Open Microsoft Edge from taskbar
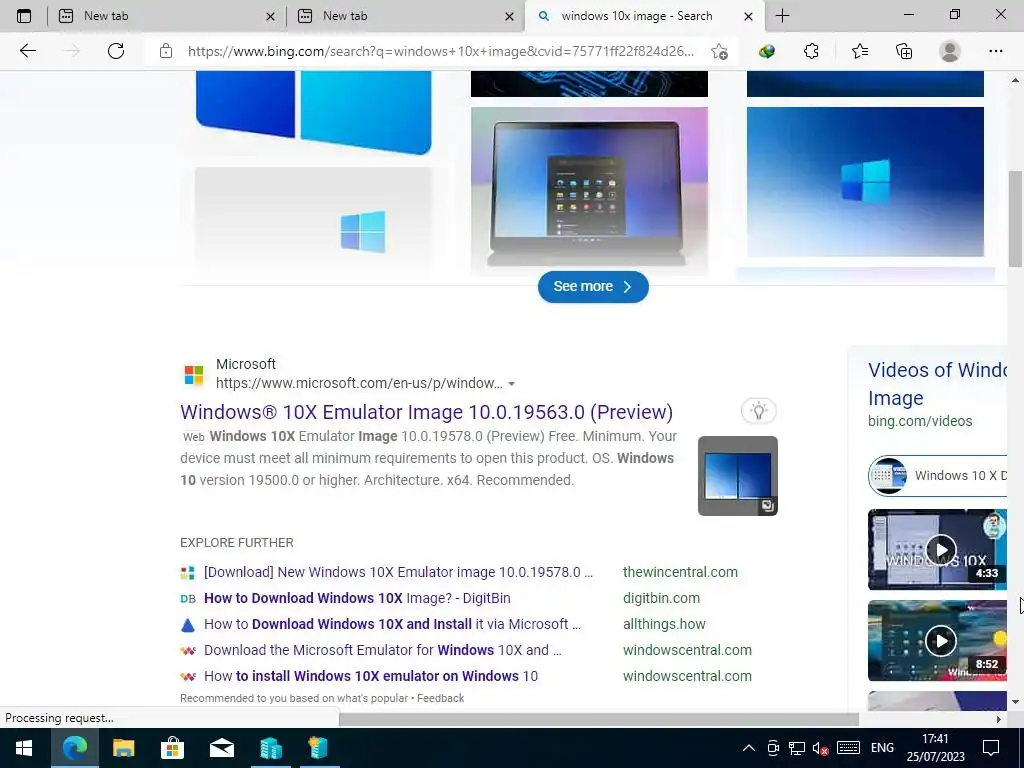 (74, 748)
